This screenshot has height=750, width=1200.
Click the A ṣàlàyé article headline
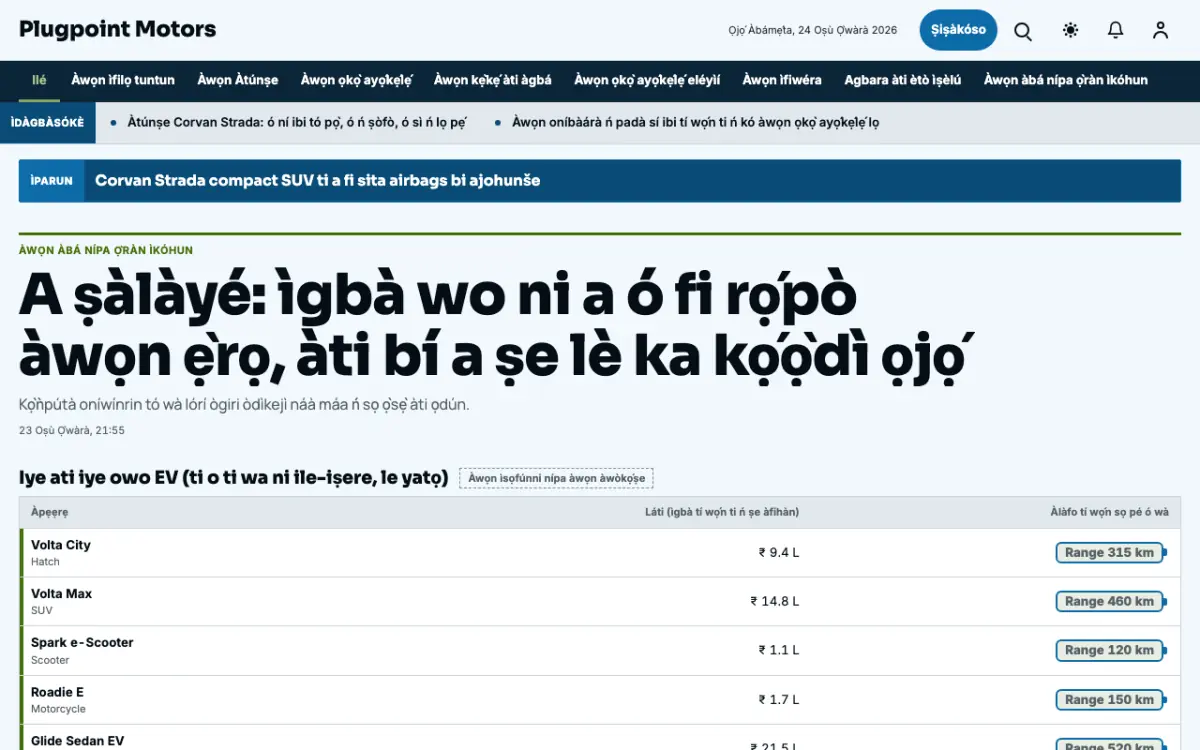[x=496, y=328]
